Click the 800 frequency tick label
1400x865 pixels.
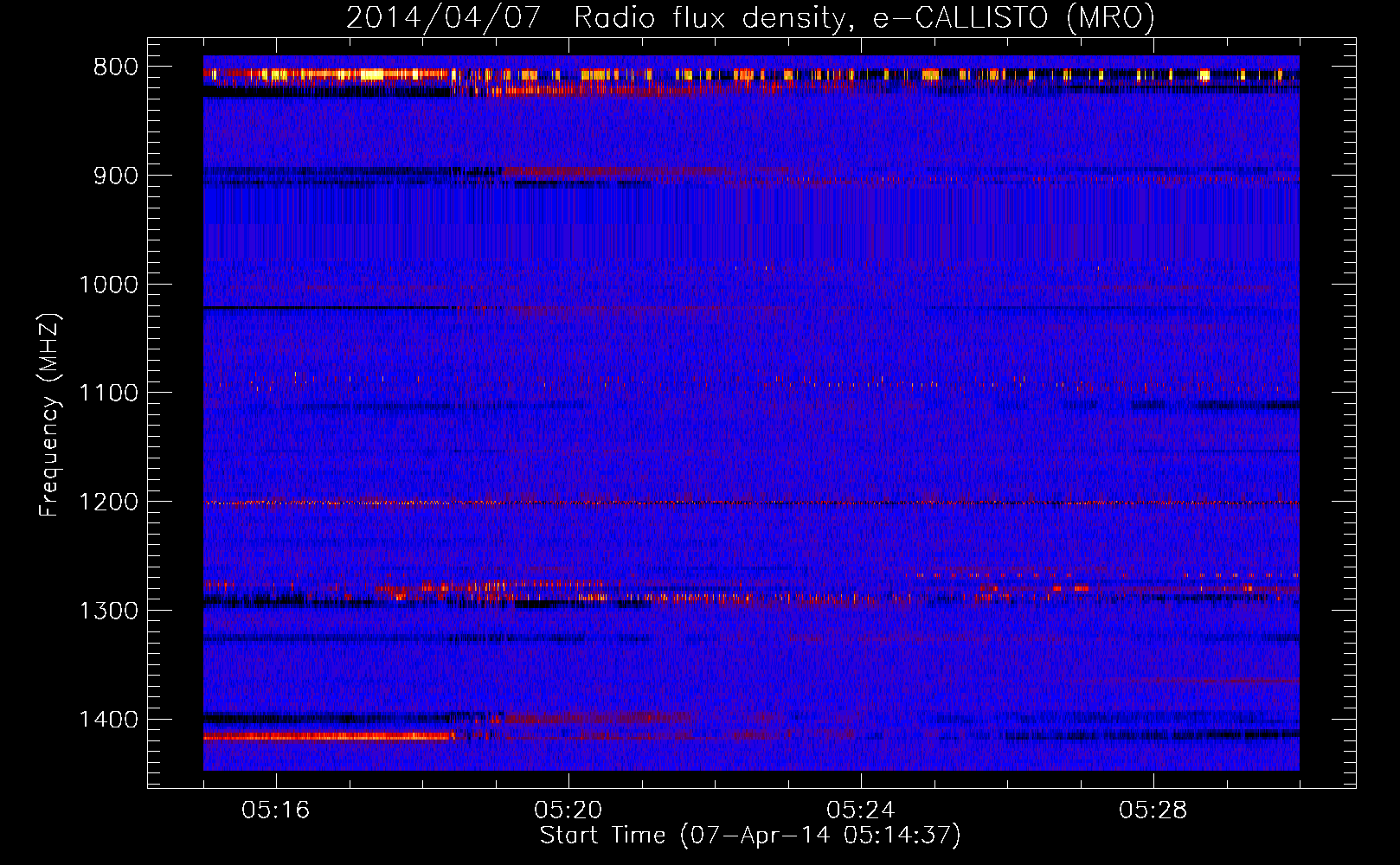(115, 67)
